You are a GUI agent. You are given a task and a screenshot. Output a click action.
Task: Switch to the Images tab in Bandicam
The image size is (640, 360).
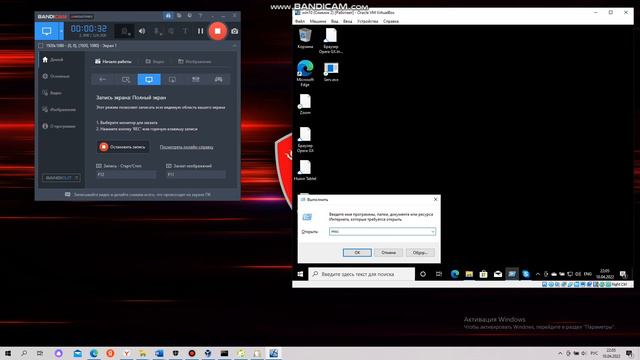195,61
